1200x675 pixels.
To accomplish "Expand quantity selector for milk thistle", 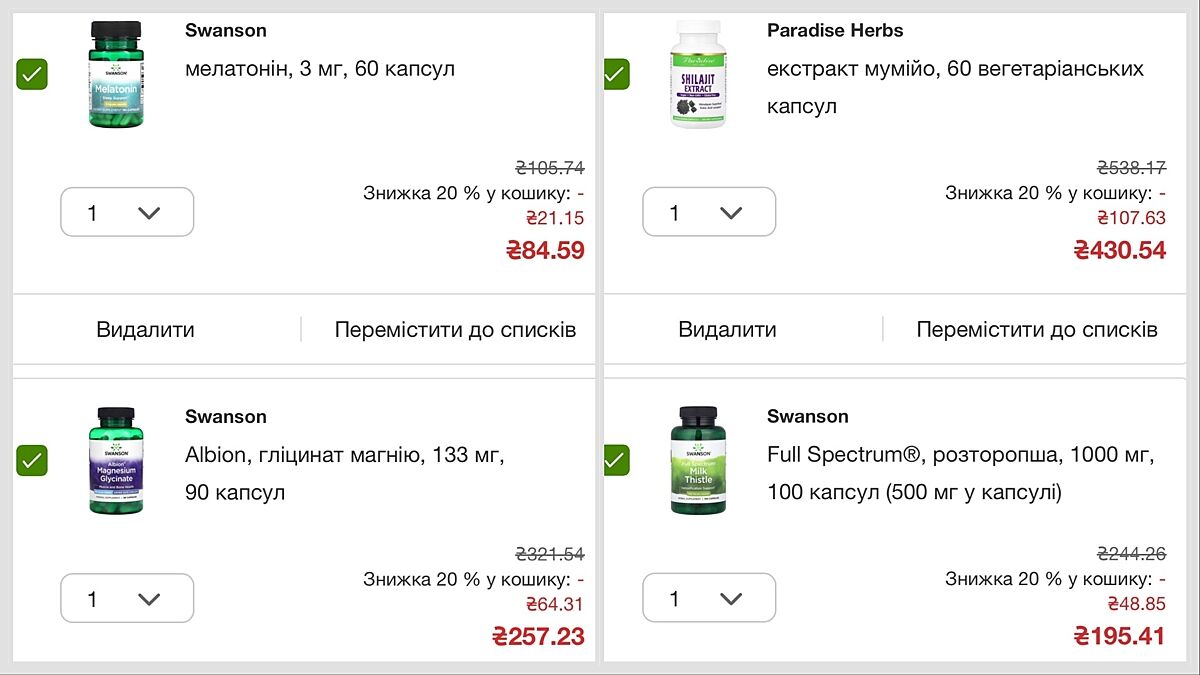I will click(709, 598).
